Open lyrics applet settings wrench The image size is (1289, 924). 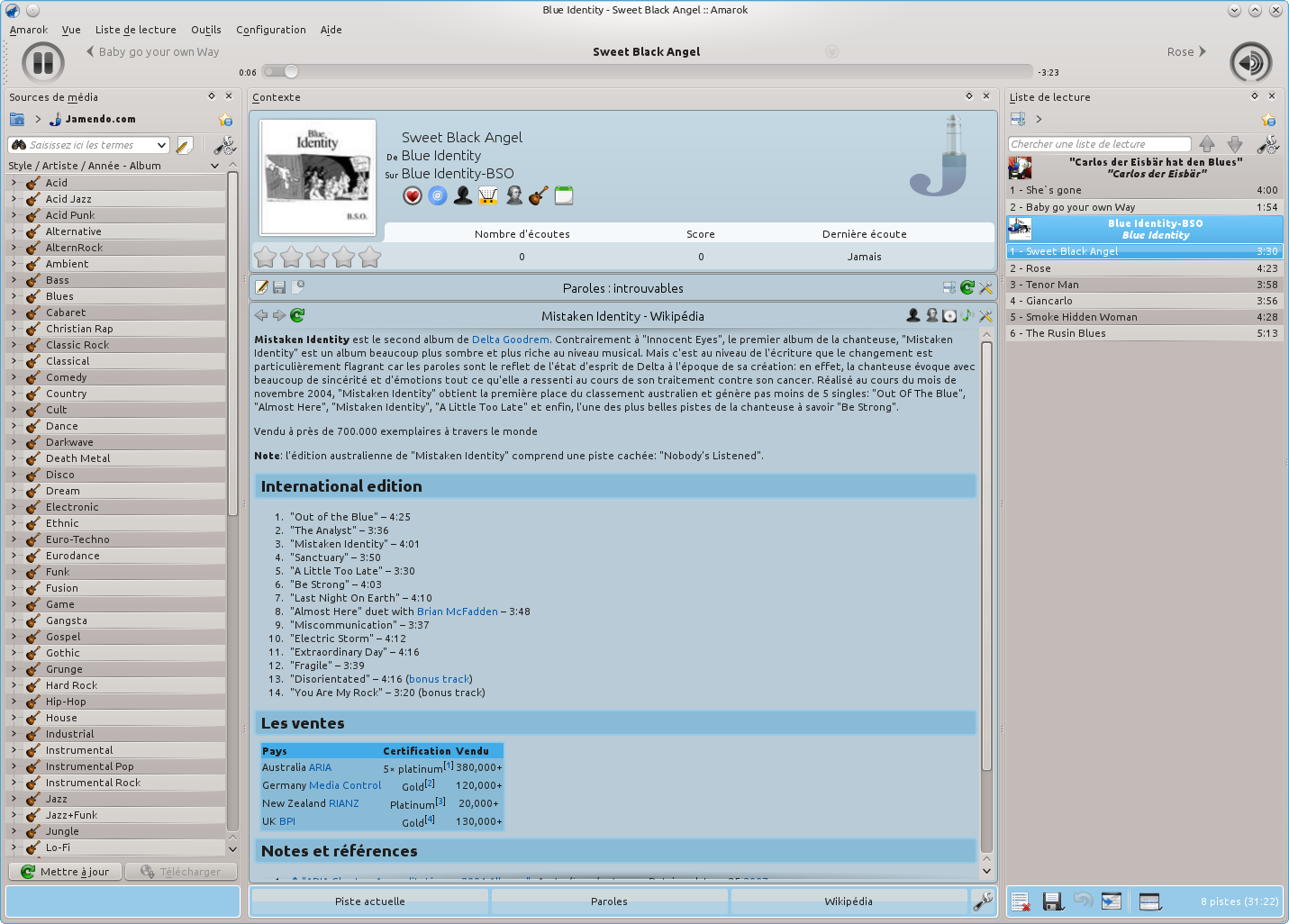pos(985,287)
